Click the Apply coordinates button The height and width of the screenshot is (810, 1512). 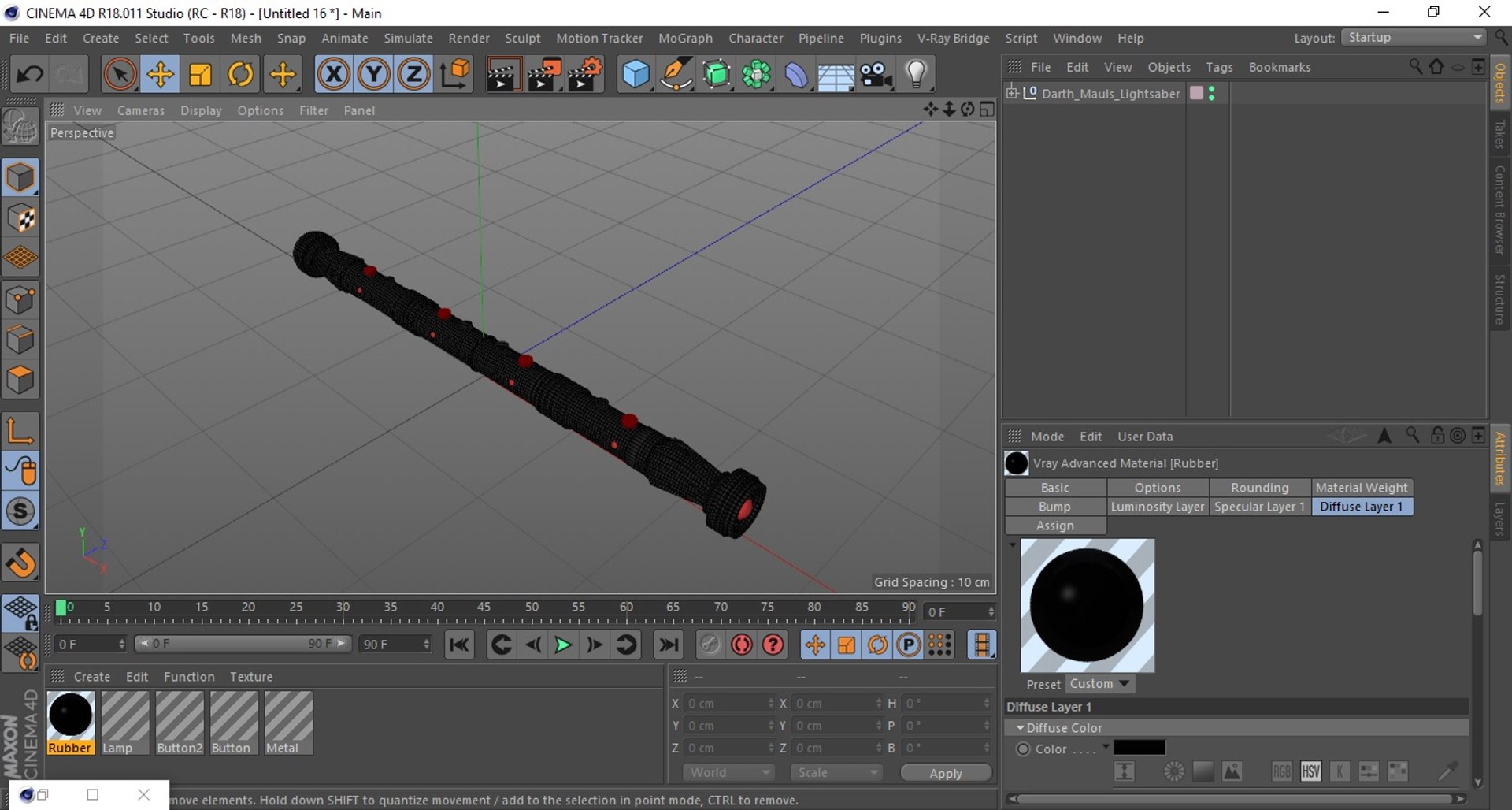point(946,773)
